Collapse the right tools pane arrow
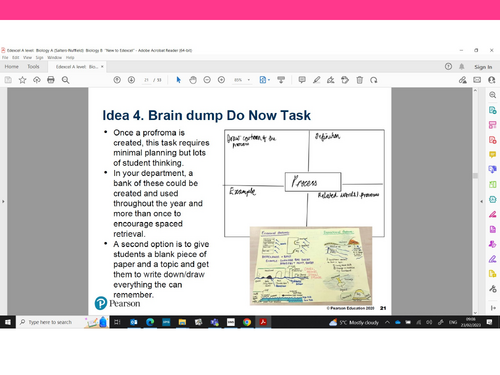500x375 pixels. (x=481, y=201)
